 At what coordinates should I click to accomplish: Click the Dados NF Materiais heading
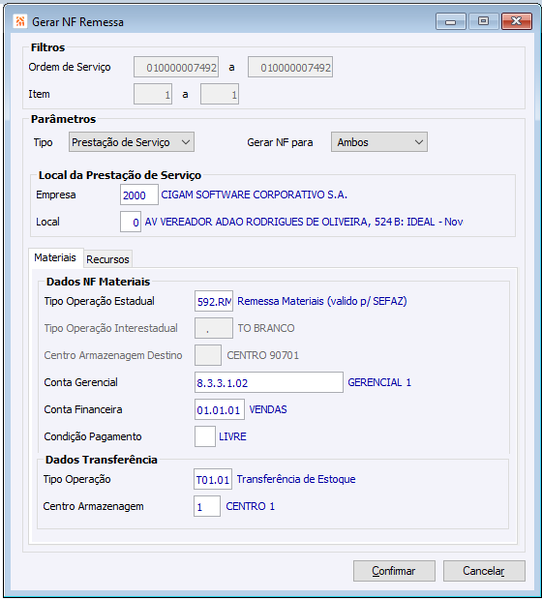tap(98, 282)
